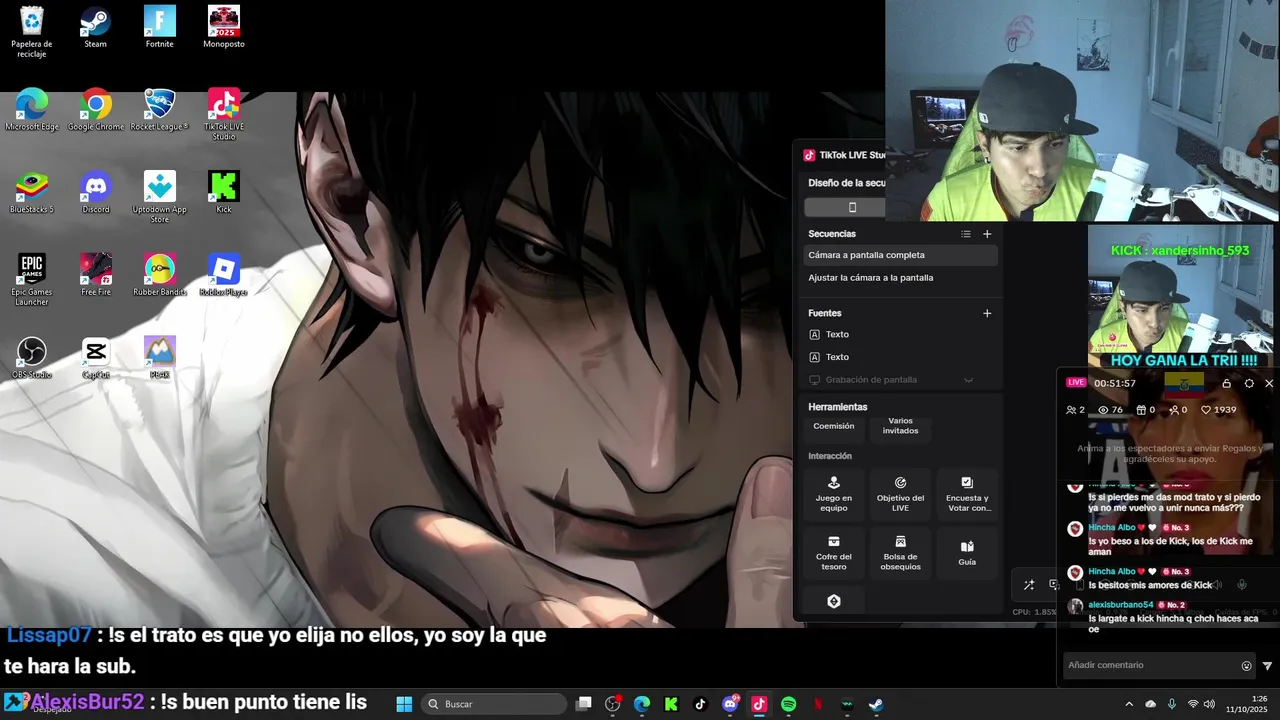Image resolution: width=1280 pixels, height=720 pixels.
Task: Open Netflix from the taskbar
Action: click(818, 704)
